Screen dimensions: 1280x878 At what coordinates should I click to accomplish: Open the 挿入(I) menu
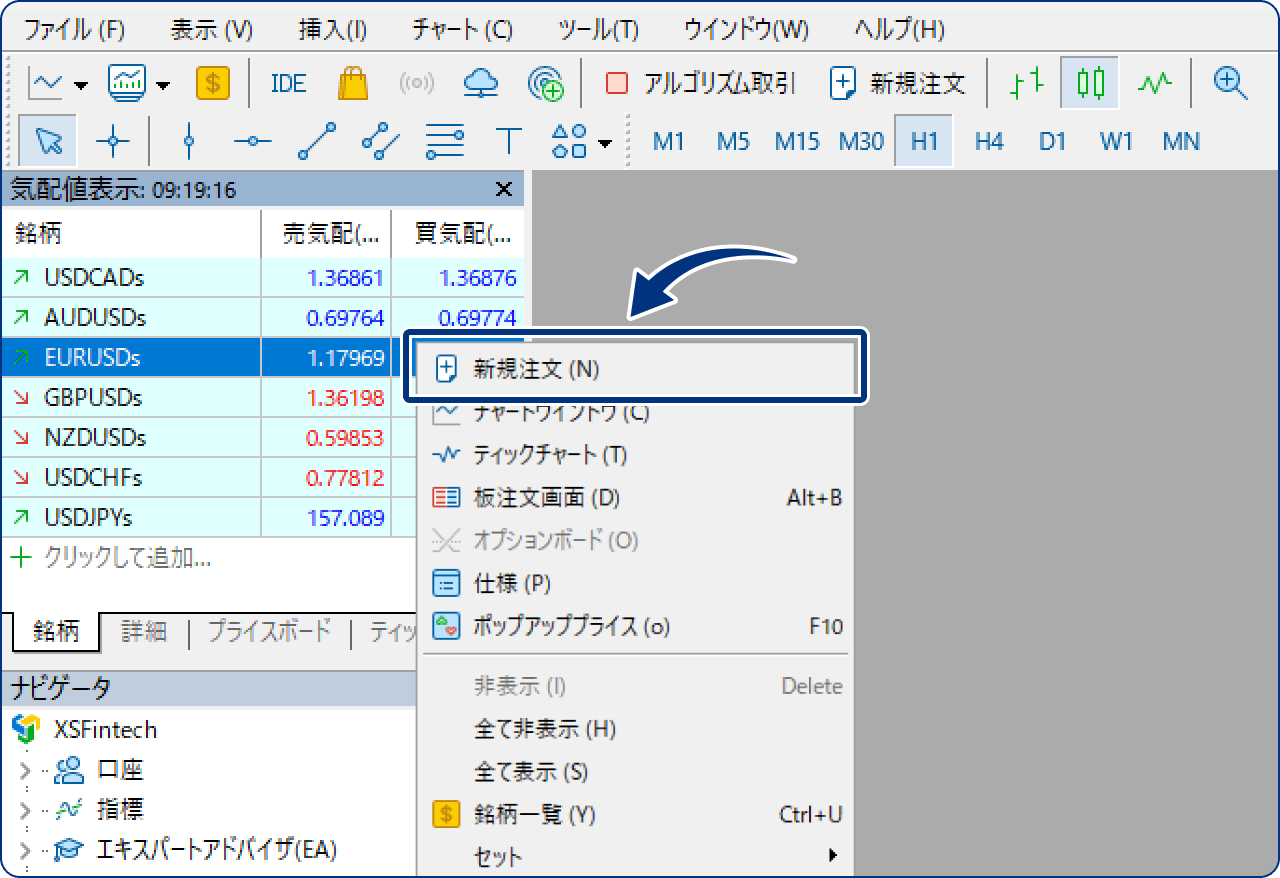333,29
